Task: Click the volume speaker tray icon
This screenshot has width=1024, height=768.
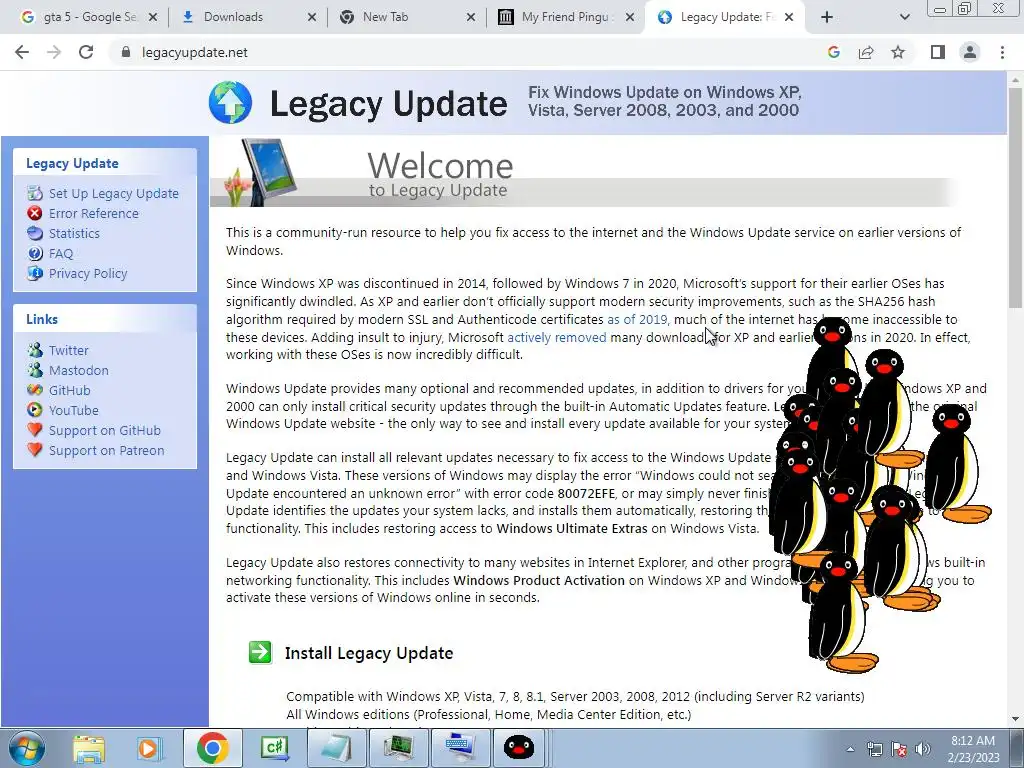Action: [922, 749]
